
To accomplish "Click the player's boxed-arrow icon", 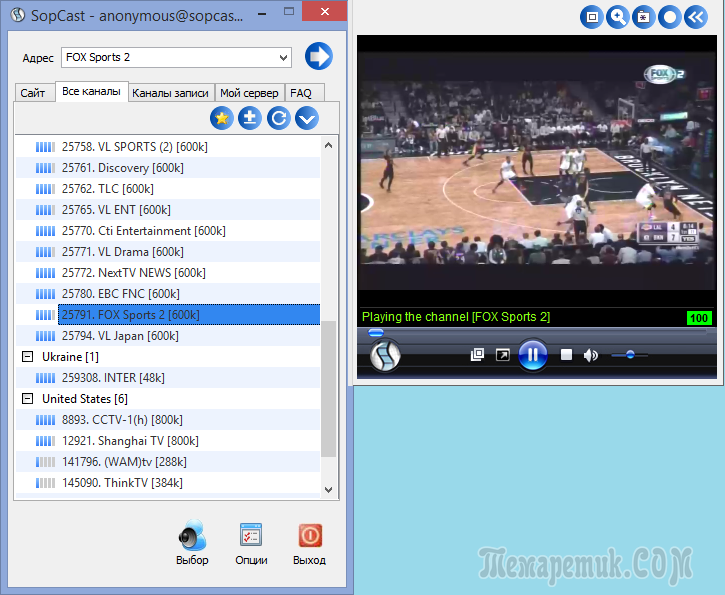I will pos(503,355).
